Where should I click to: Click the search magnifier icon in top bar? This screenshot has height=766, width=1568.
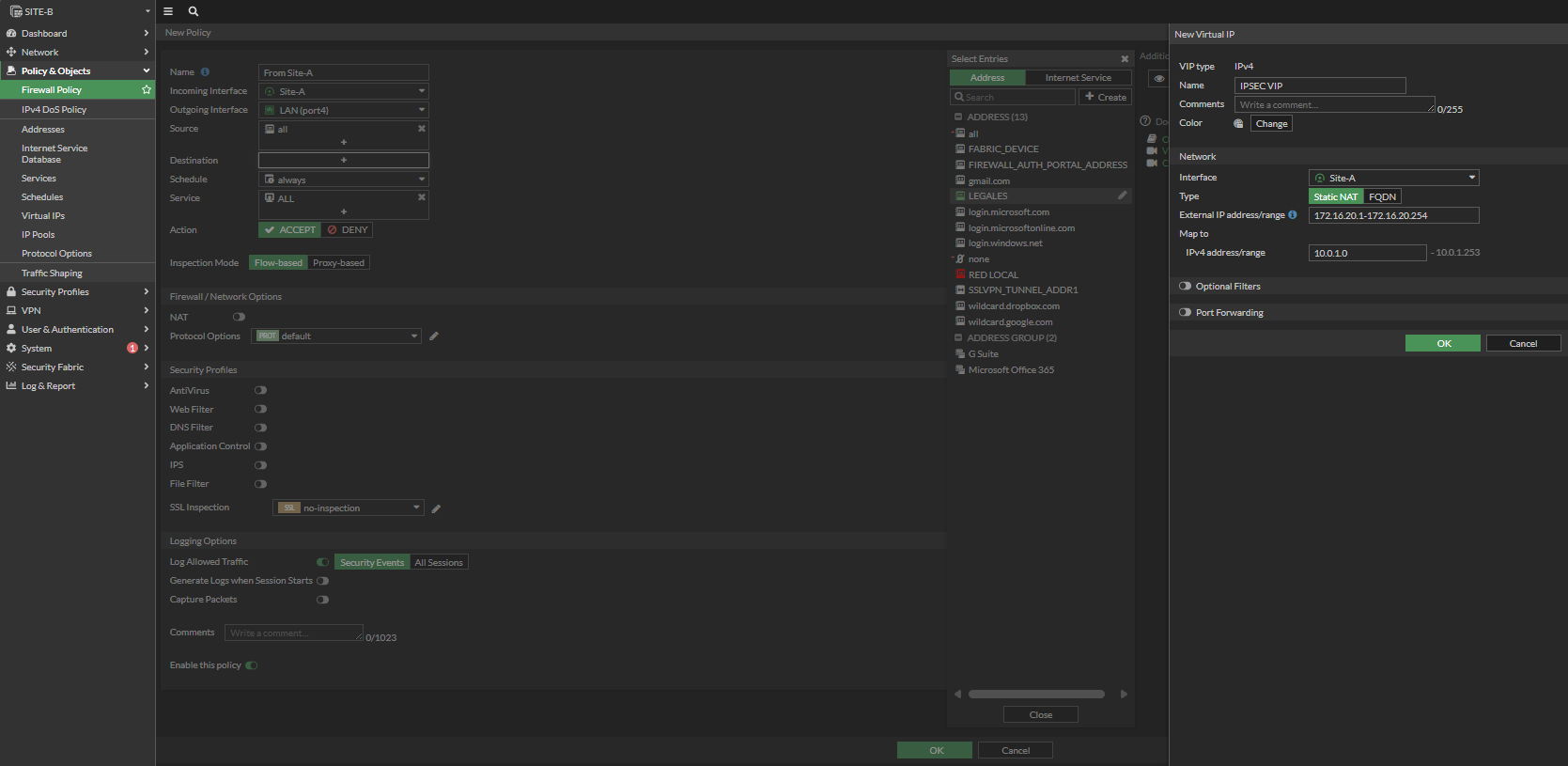[x=194, y=11]
